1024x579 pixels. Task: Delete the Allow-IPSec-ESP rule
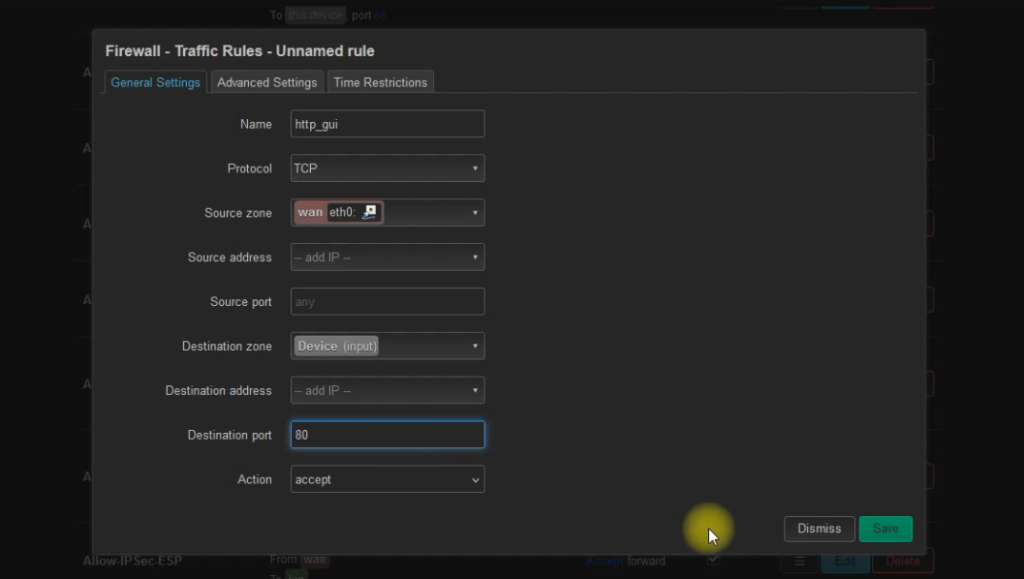point(902,561)
